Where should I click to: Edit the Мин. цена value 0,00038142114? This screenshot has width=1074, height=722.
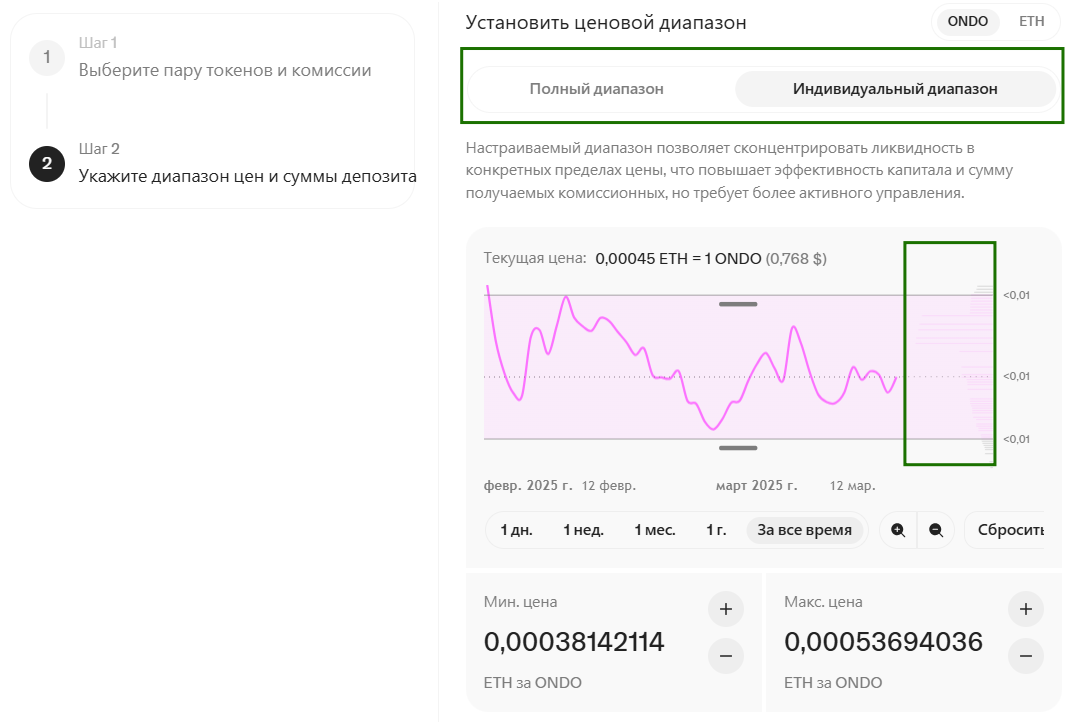[x=574, y=642]
